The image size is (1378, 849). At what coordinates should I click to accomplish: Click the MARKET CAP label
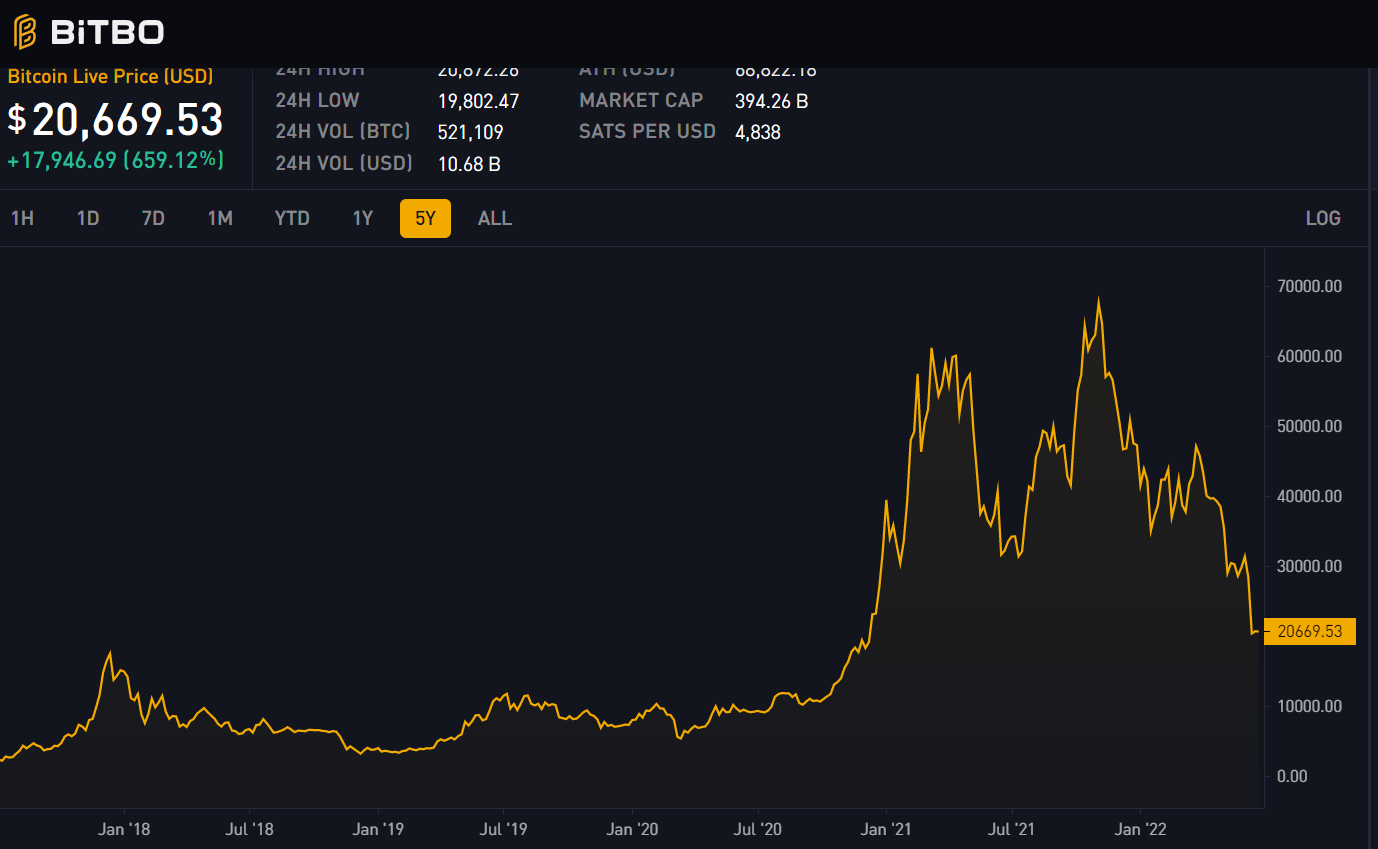tap(641, 100)
